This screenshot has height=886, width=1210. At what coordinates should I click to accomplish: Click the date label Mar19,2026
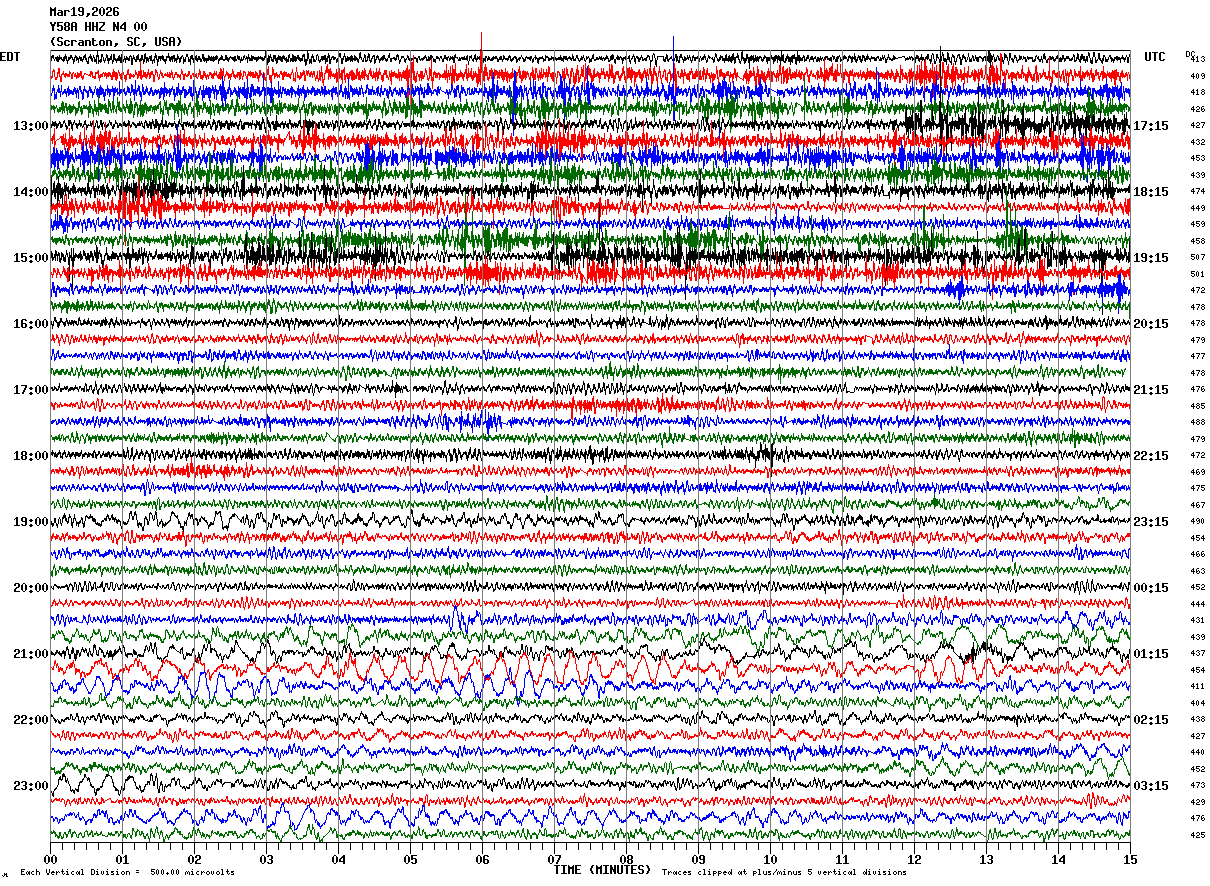(84, 12)
